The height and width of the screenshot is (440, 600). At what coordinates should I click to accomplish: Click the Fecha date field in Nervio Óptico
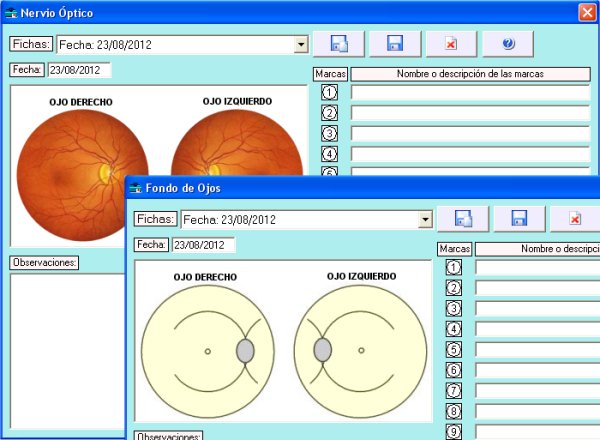79,70
